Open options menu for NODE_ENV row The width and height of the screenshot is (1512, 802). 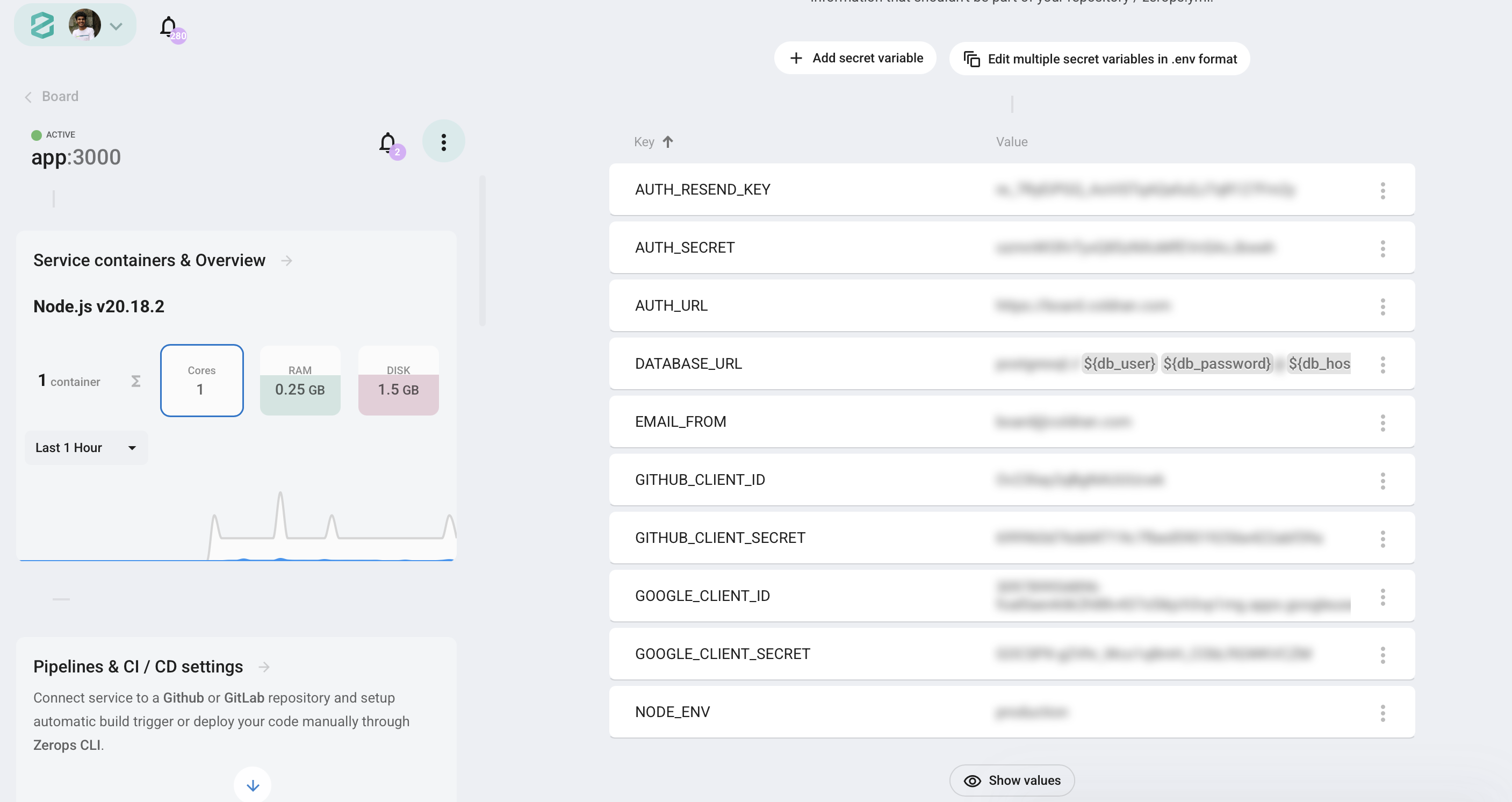[x=1383, y=713]
